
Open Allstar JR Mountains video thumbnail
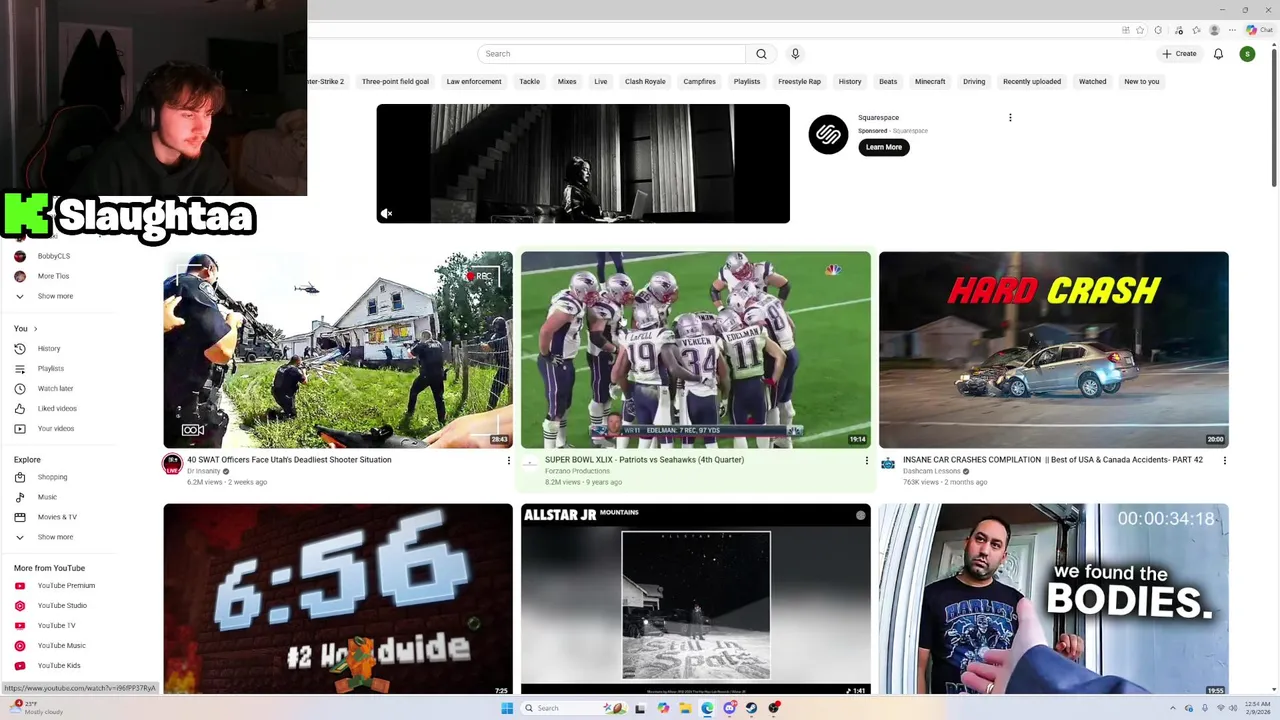pos(696,599)
